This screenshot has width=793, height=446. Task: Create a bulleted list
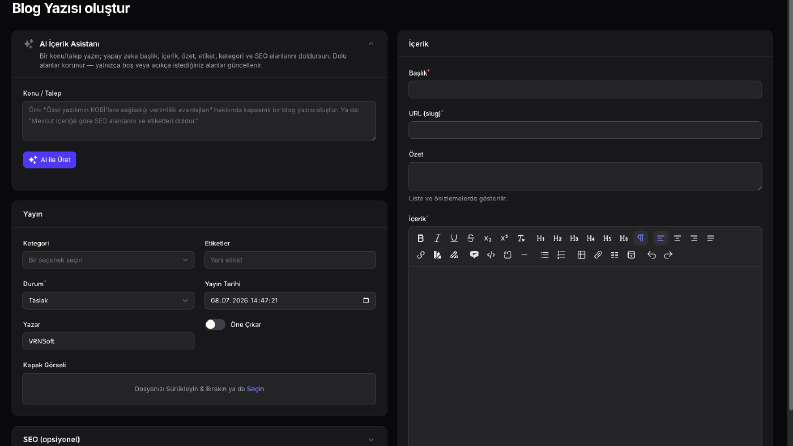click(544, 255)
